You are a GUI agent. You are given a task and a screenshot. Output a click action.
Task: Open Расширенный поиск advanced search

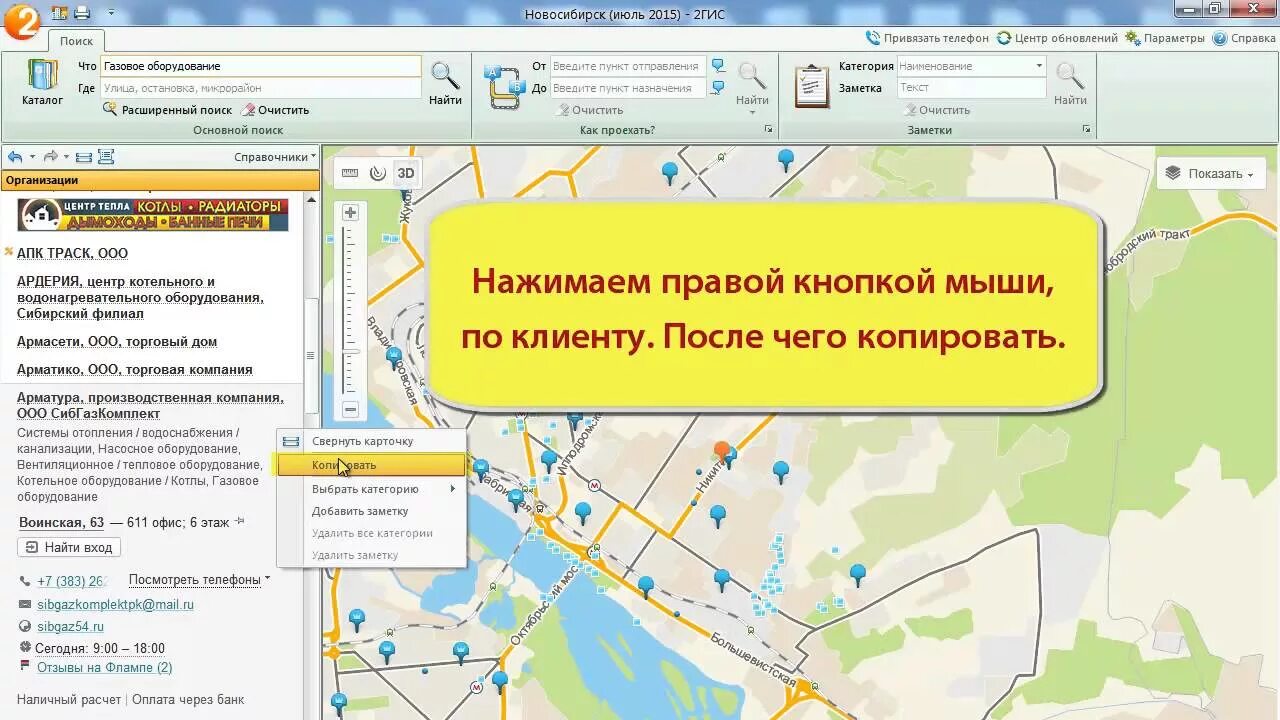tap(167, 110)
